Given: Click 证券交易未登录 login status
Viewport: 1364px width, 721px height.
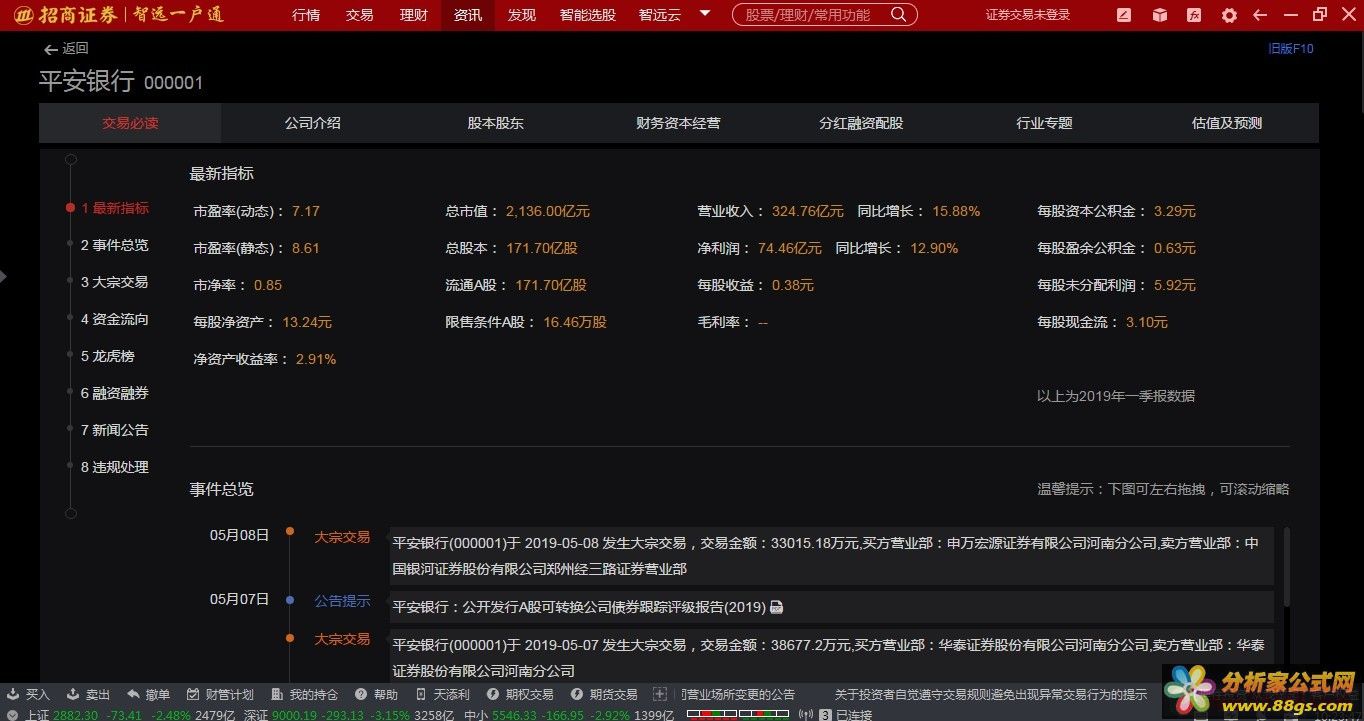Looking at the screenshot, I should pos(1027,15).
